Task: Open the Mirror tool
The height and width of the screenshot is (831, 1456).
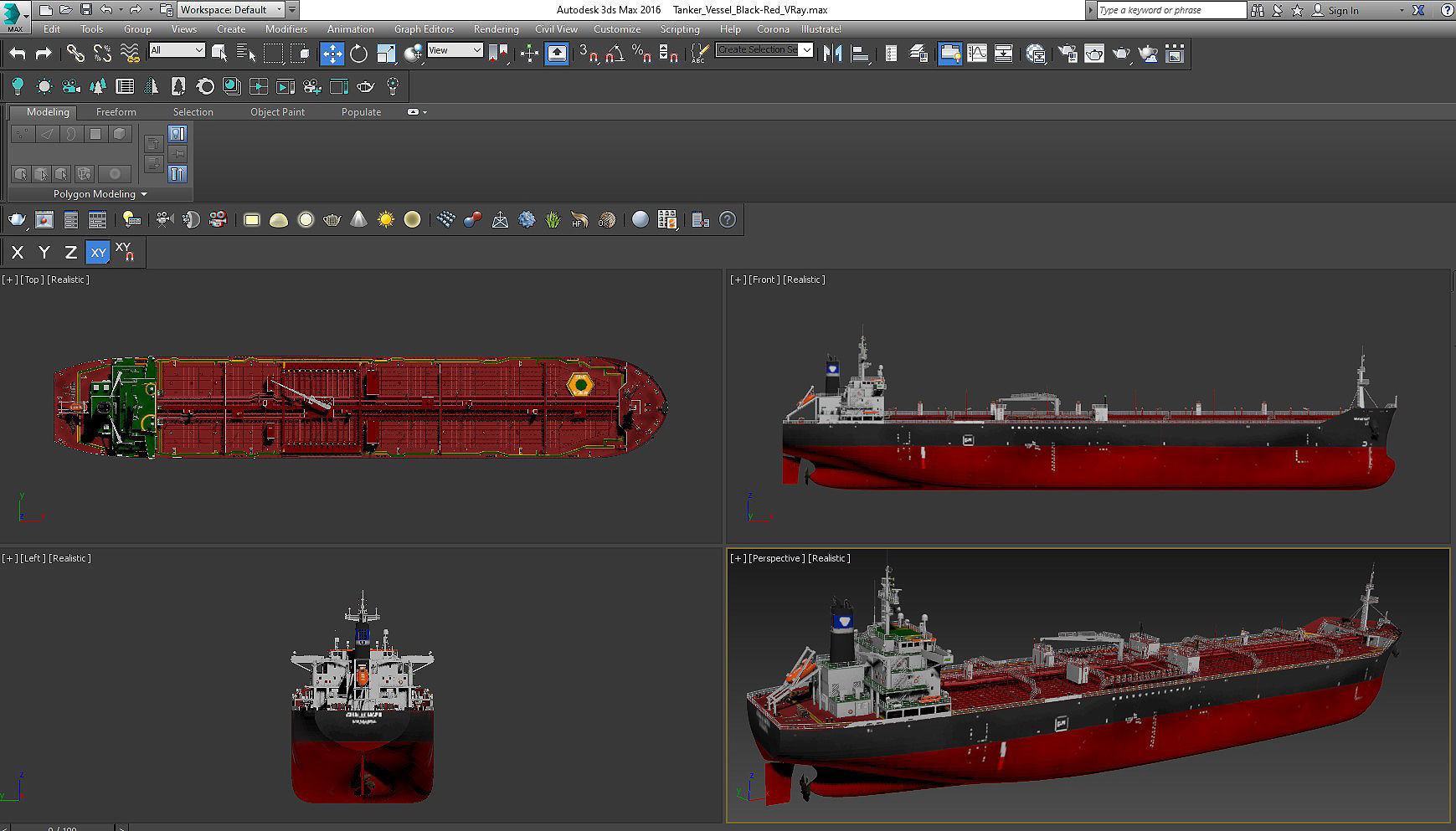Action: pos(833,54)
